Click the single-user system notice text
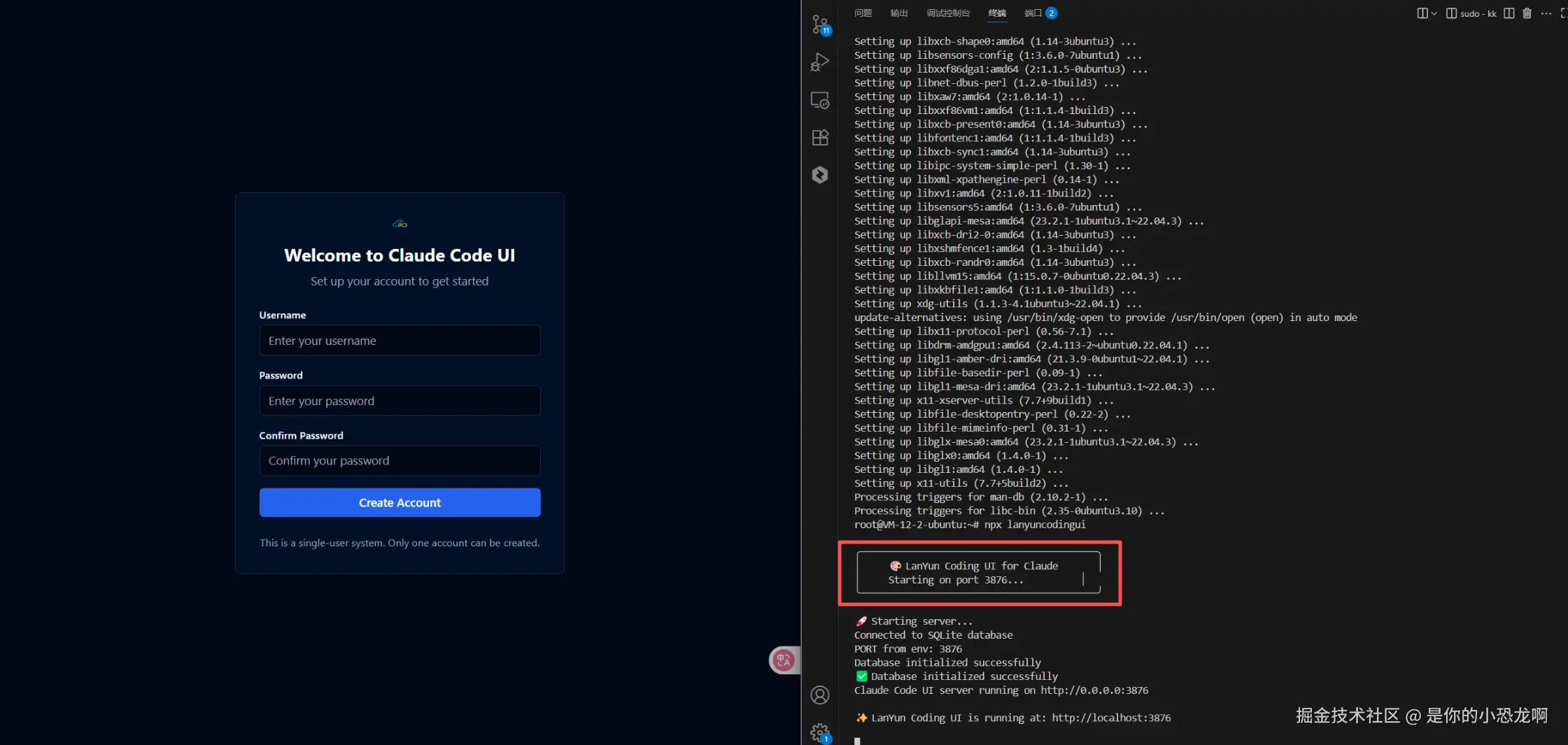This screenshot has width=1568, height=745. pyautogui.click(x=400, y=543)
